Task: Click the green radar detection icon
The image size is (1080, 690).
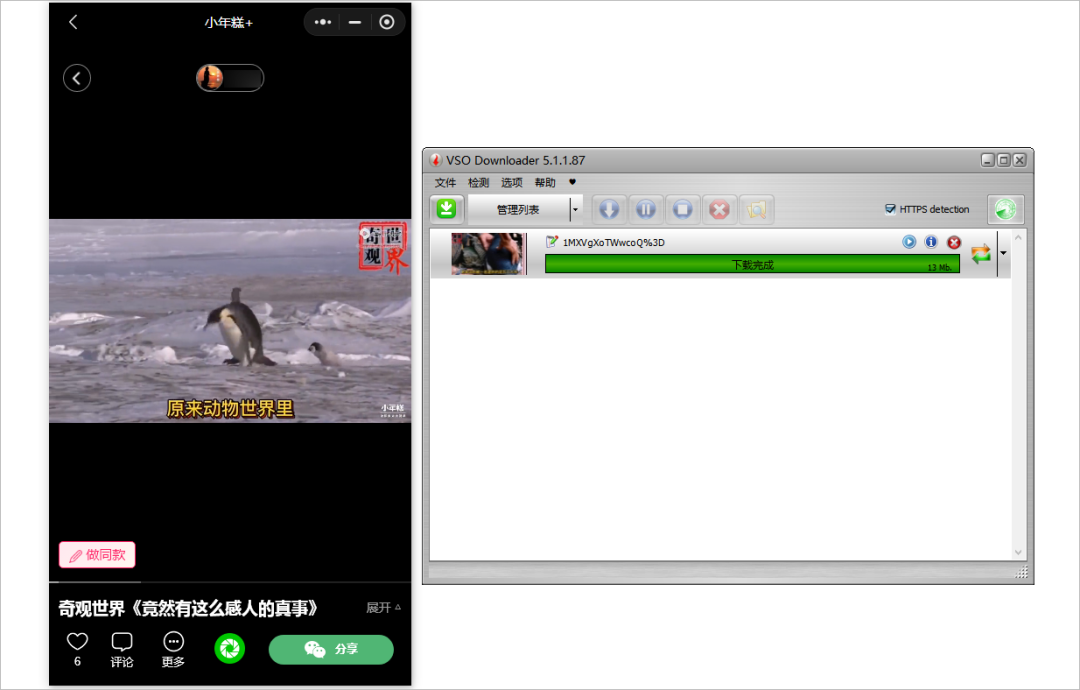Action: point(1005,209)
